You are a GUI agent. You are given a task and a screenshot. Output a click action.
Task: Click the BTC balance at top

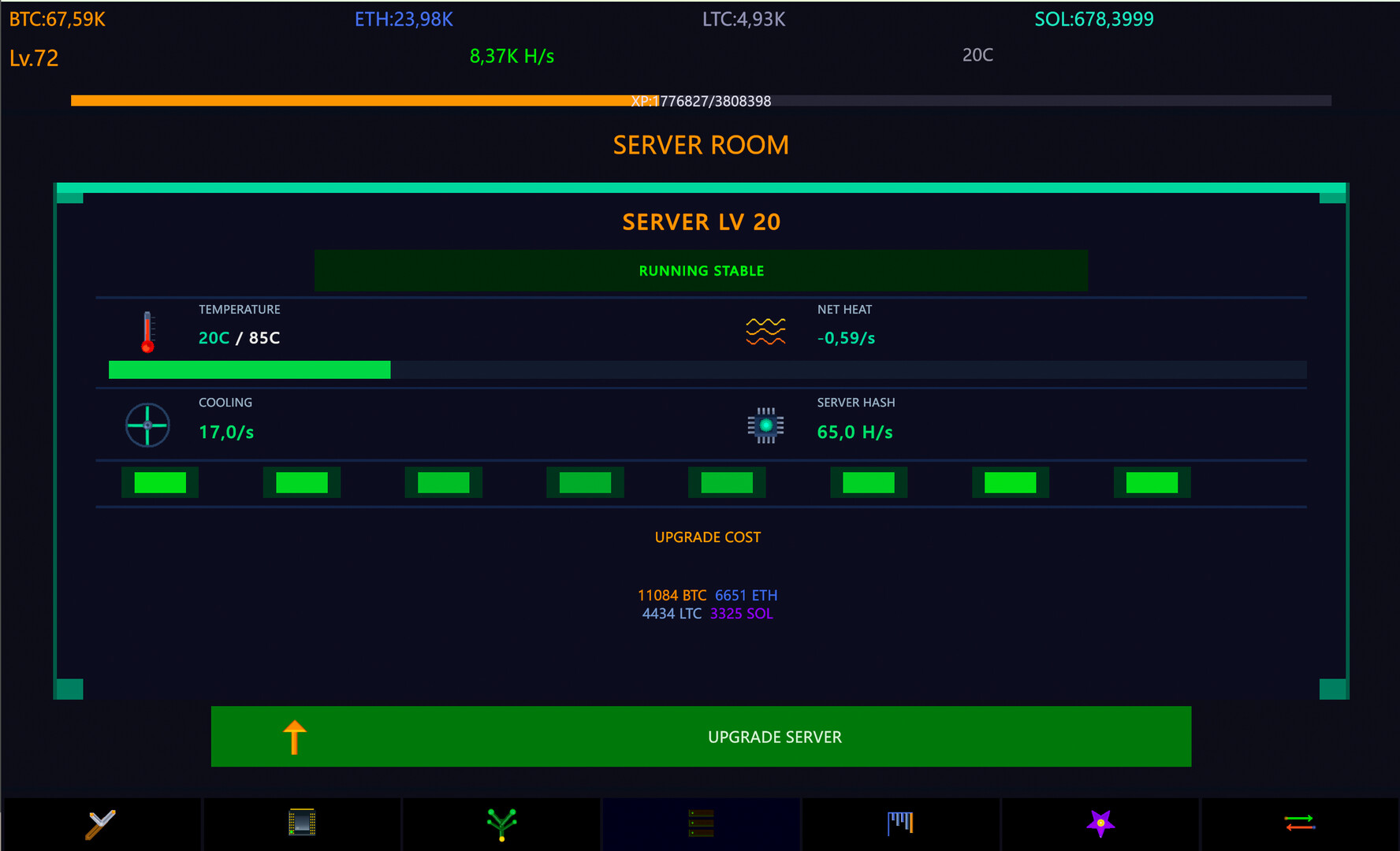coord(58,20)
